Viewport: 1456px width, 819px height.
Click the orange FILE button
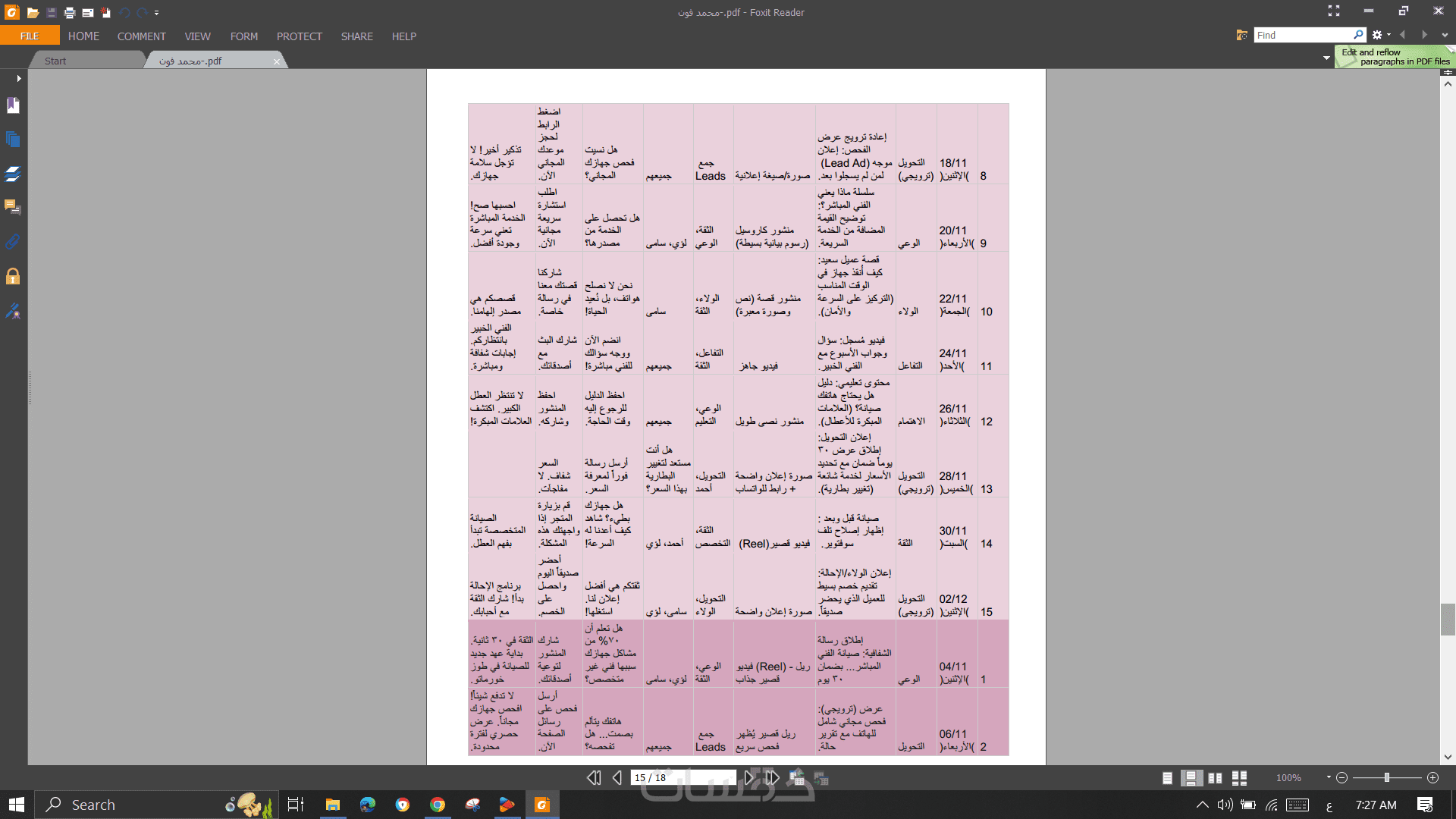[x=30, y=36]
